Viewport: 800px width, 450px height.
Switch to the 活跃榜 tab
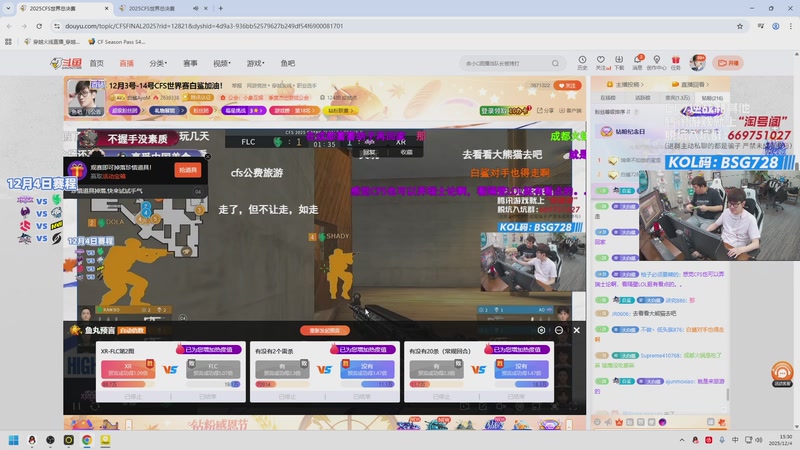coord(642,97)
